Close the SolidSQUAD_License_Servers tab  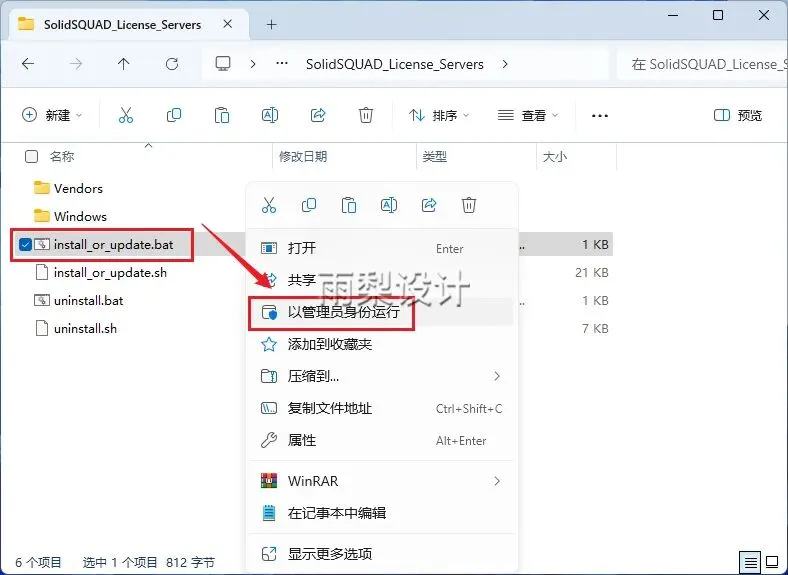[228, 24]
